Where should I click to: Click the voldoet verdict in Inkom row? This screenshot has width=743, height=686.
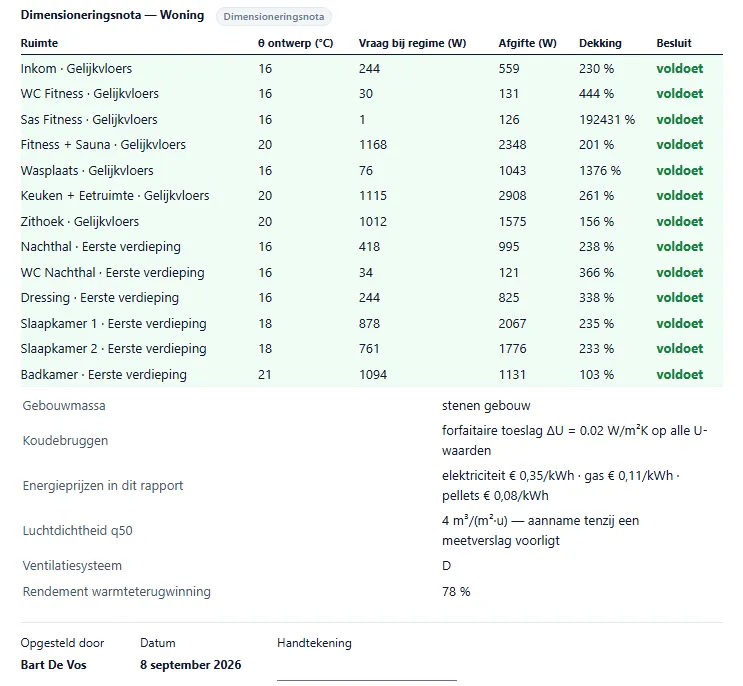pos(680,69)
